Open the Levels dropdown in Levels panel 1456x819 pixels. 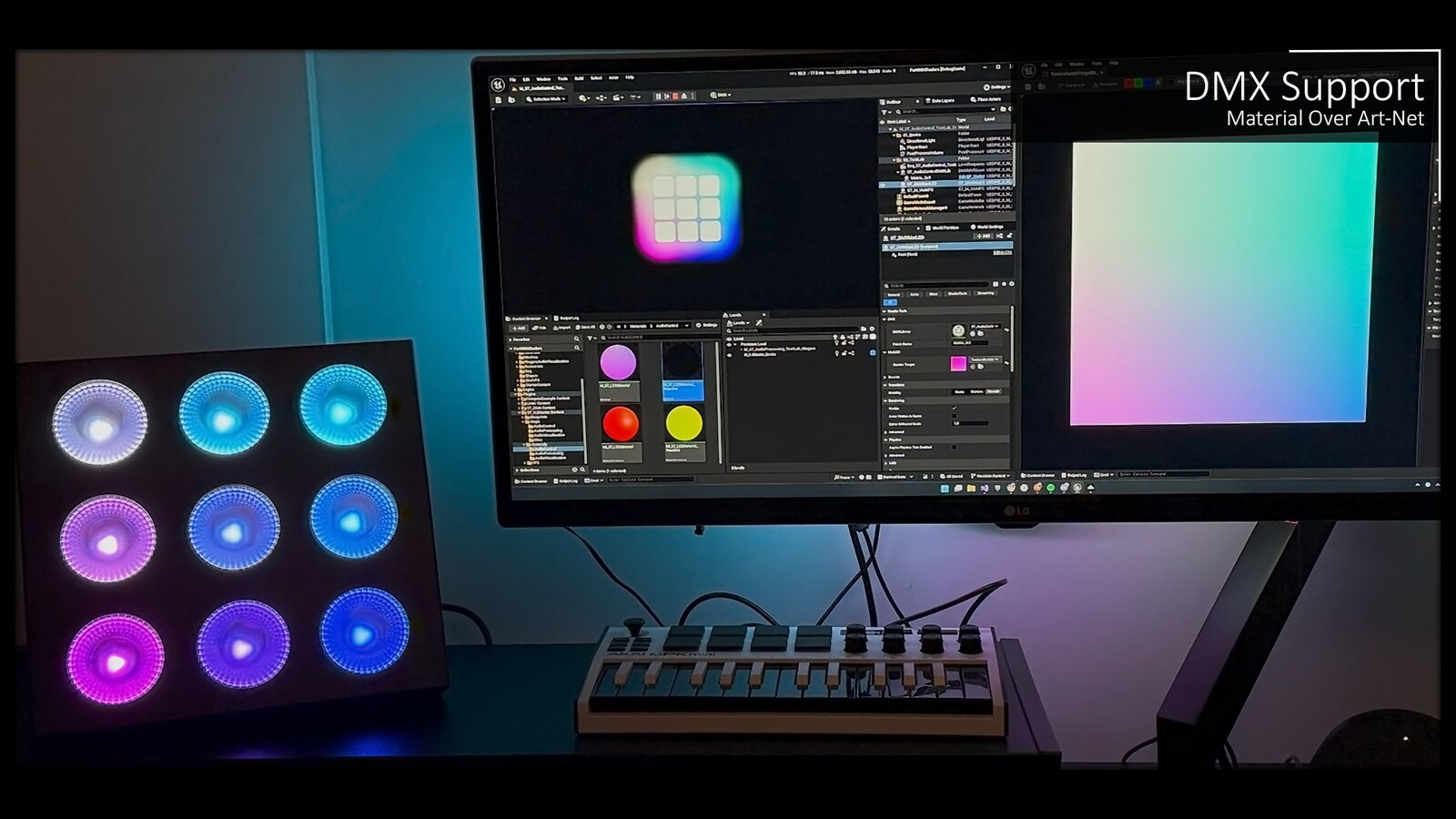(739, 323)
